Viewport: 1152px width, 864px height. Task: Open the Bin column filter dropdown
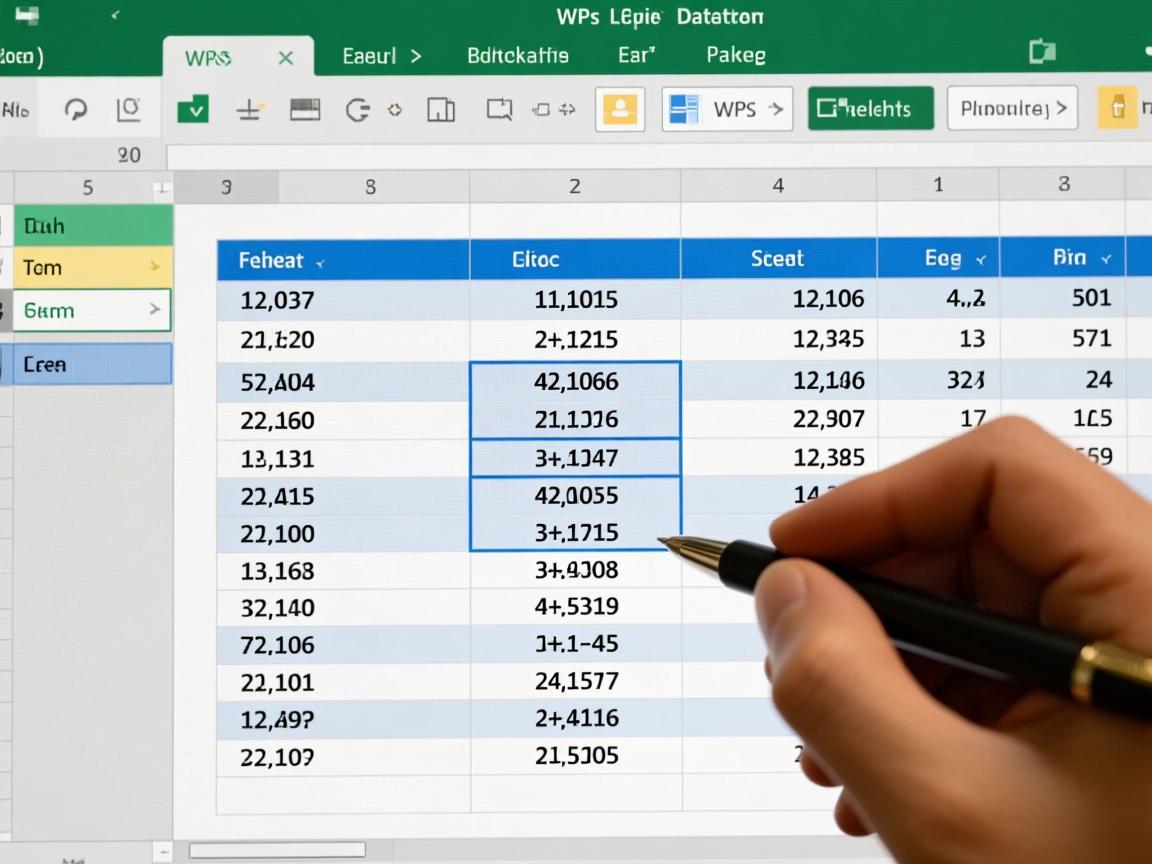(x=1106, y=259)
